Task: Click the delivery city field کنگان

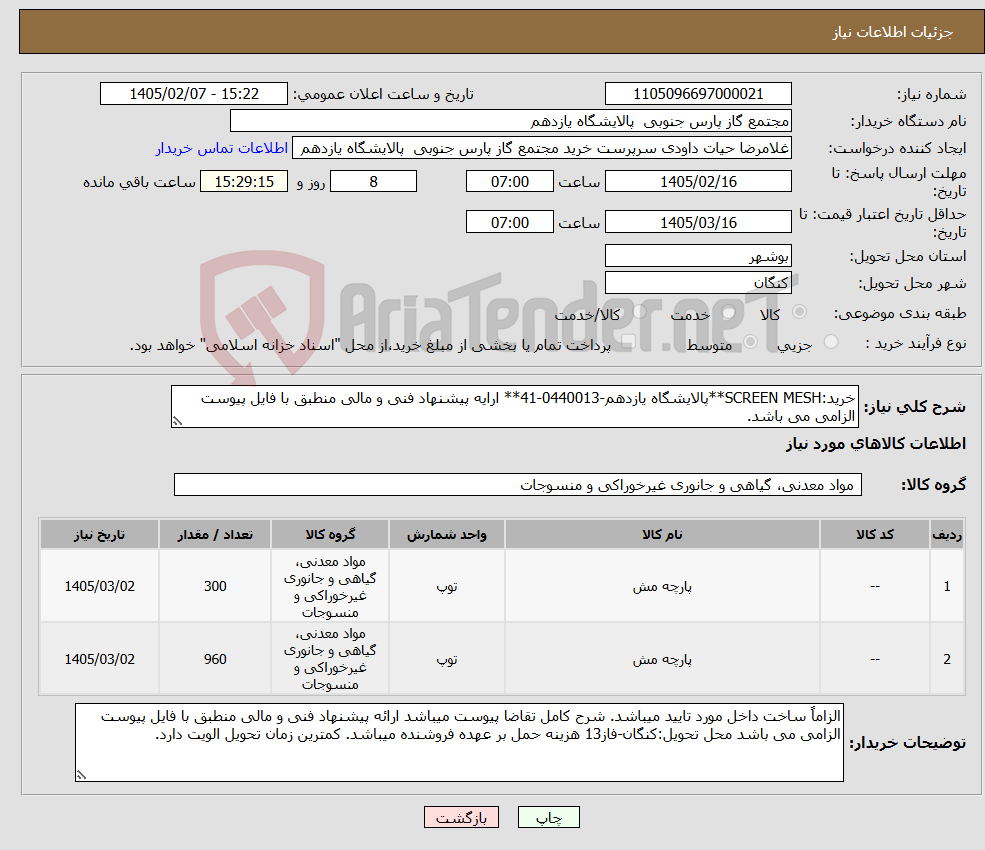Action: pos(698,283)
